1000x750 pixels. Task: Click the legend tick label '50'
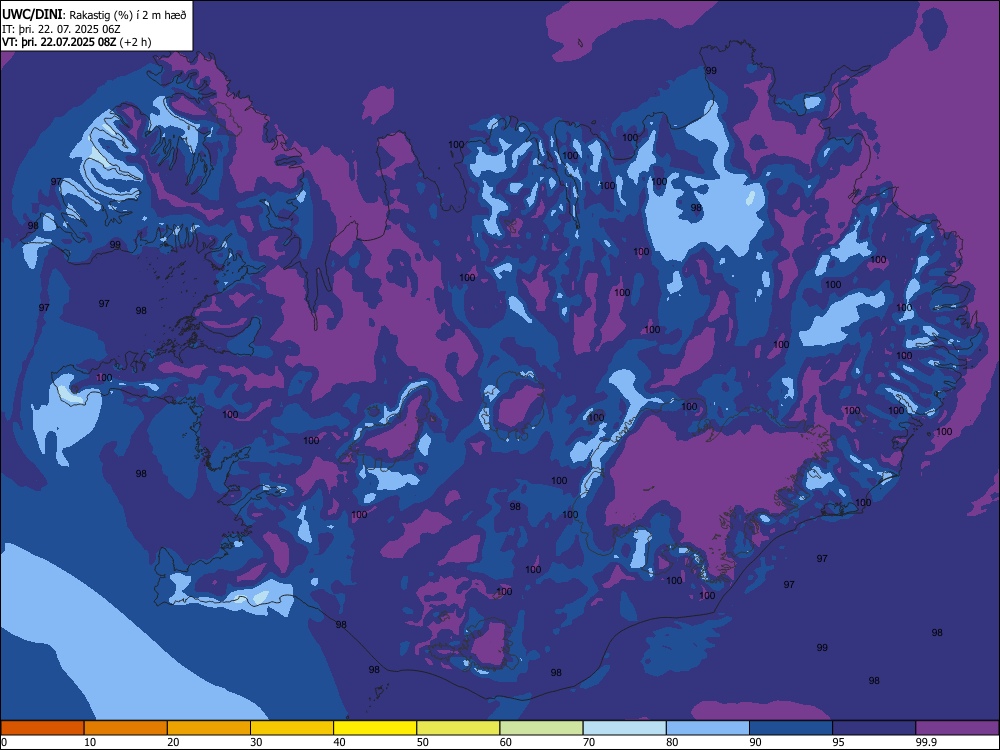423,742
